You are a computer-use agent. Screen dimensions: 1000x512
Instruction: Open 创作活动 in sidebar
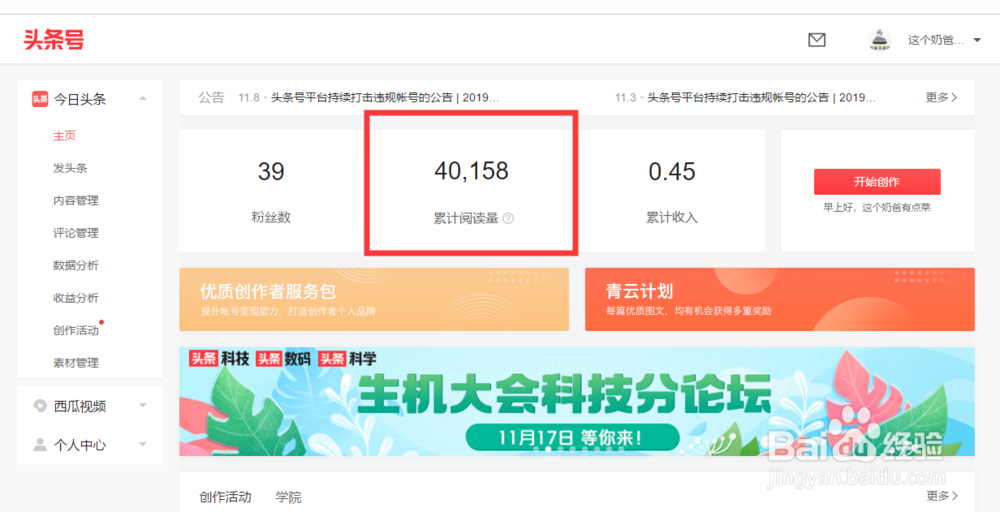(76, 330)
